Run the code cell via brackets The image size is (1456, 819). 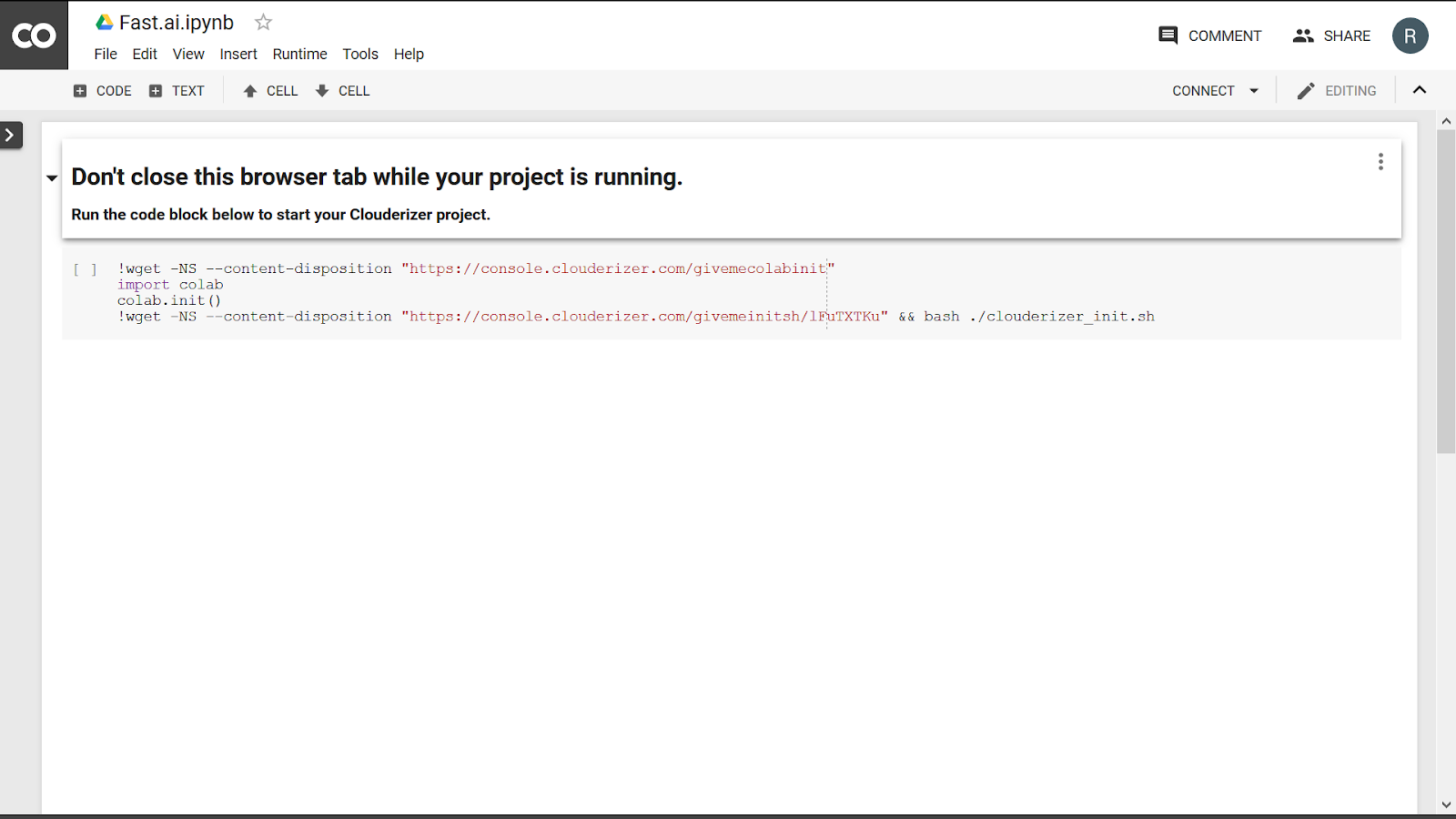(85, 269)
